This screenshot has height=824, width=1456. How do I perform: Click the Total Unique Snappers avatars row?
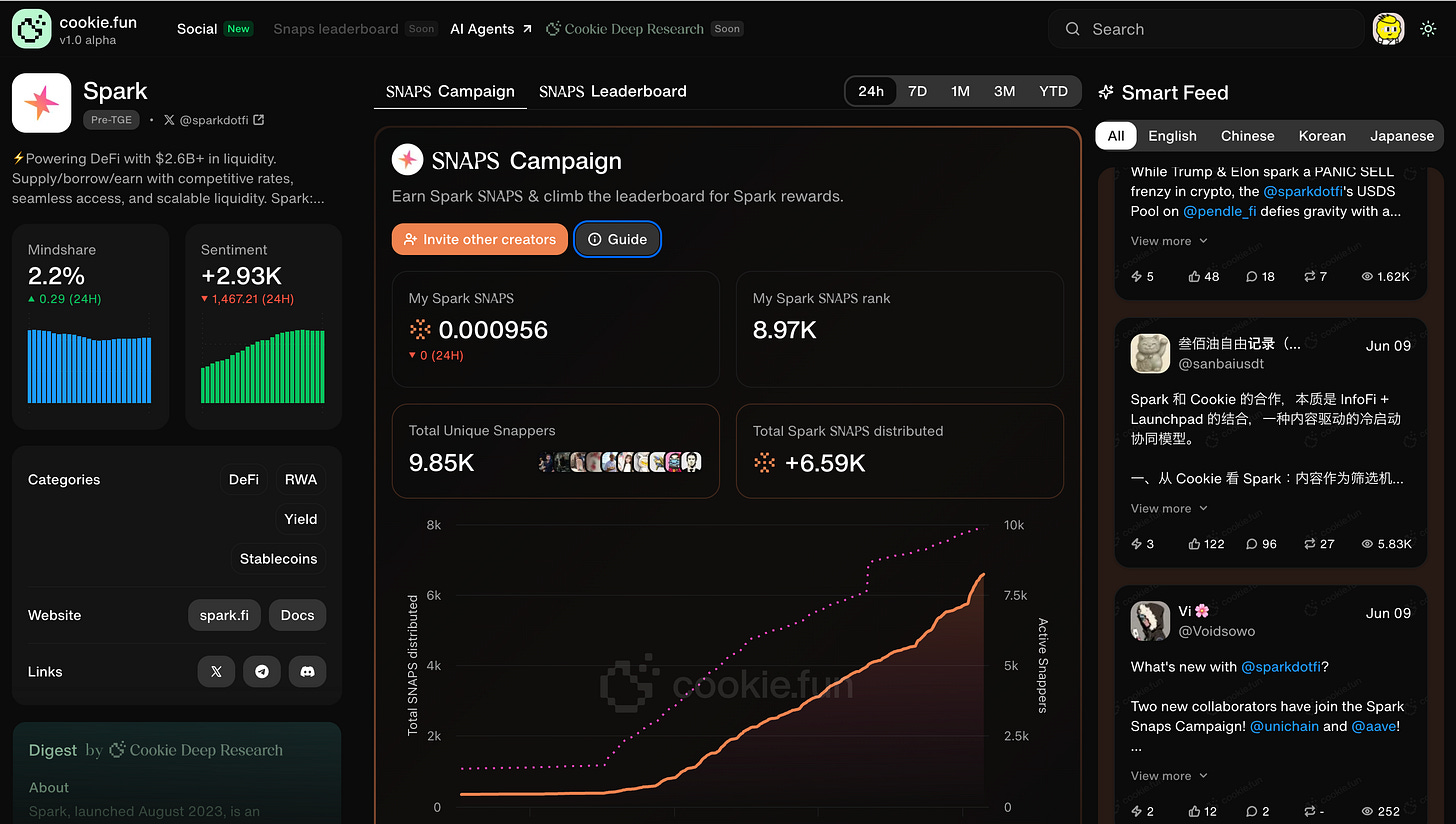(x=620, y=462)
